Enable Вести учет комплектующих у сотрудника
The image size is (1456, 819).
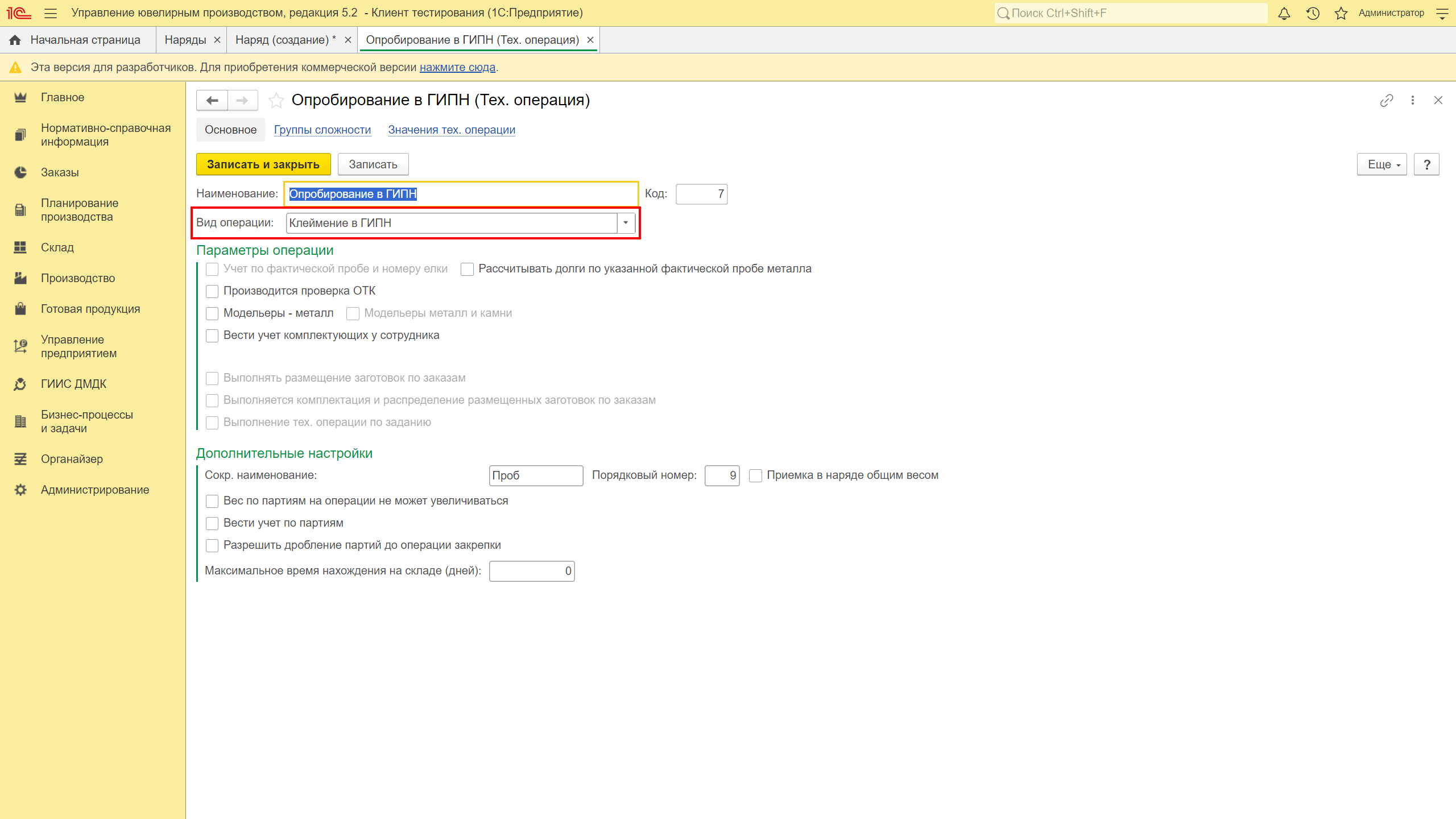point(212,336)
